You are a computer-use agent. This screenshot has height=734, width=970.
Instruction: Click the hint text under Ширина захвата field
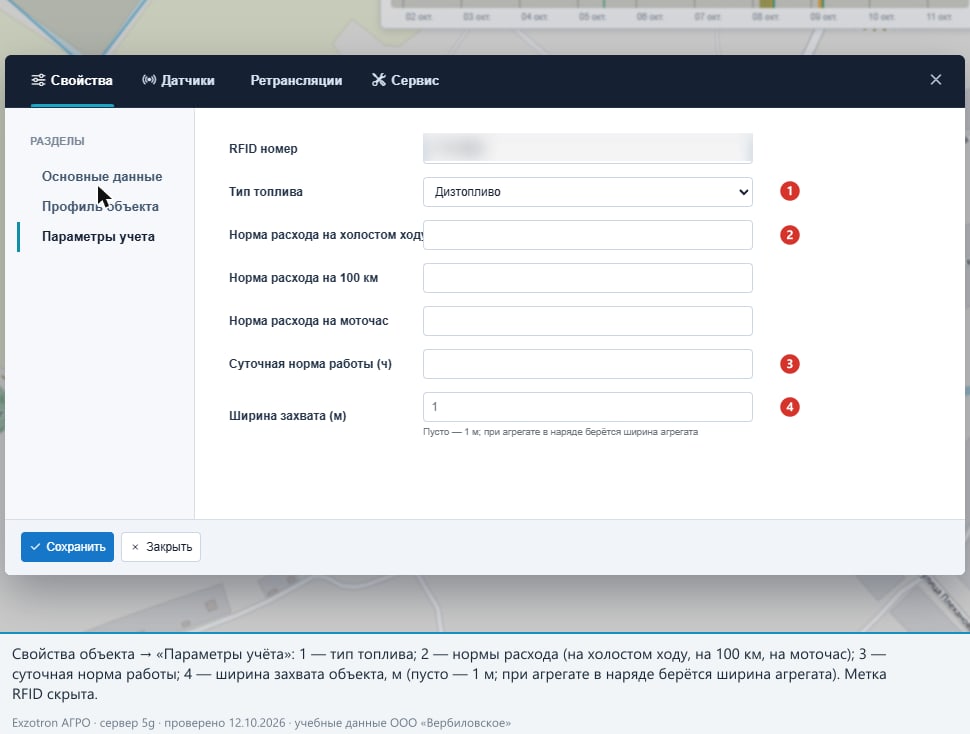[x=560, y=432]
